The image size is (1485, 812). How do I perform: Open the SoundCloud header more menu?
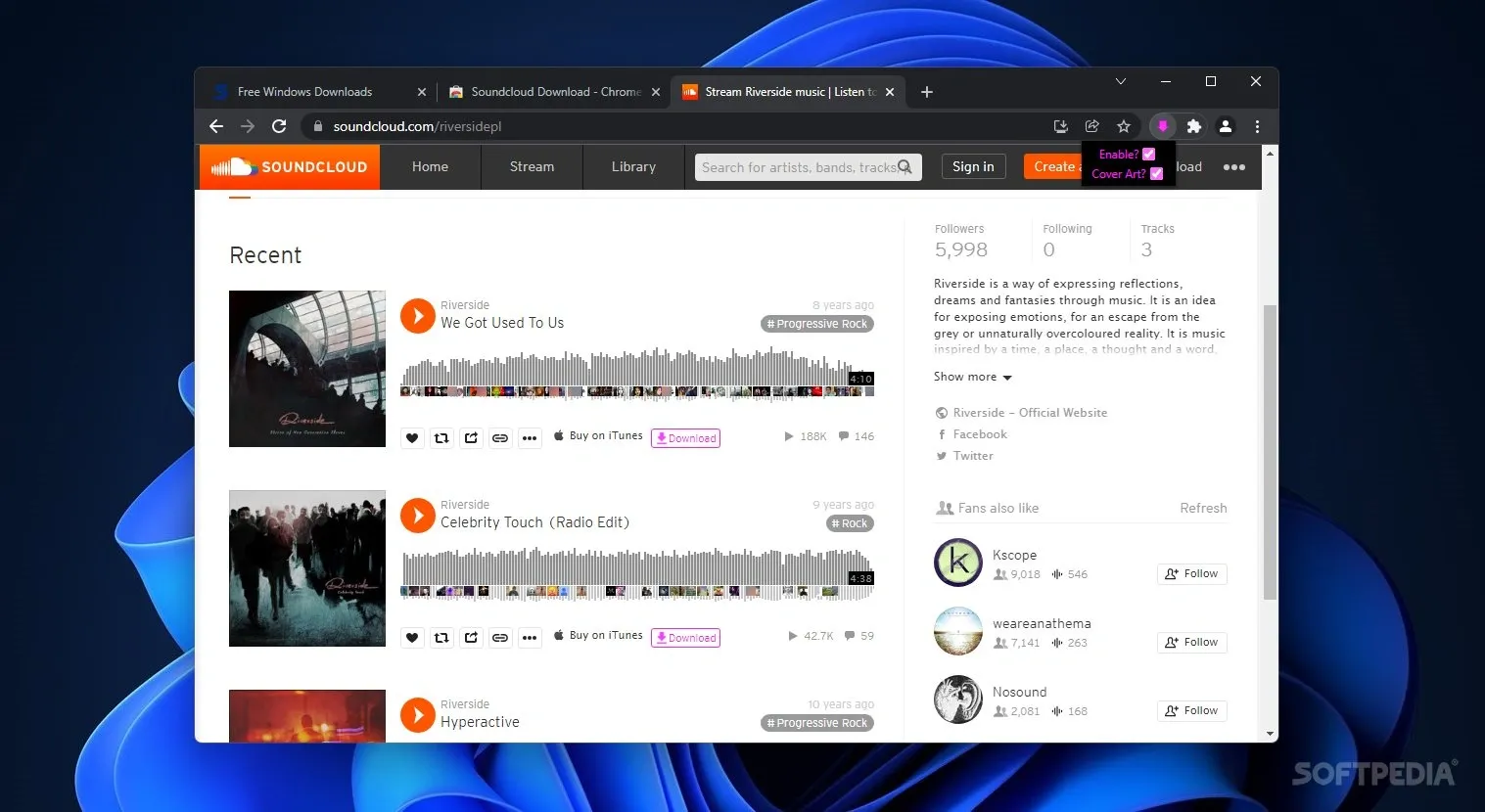(1234, 167)
